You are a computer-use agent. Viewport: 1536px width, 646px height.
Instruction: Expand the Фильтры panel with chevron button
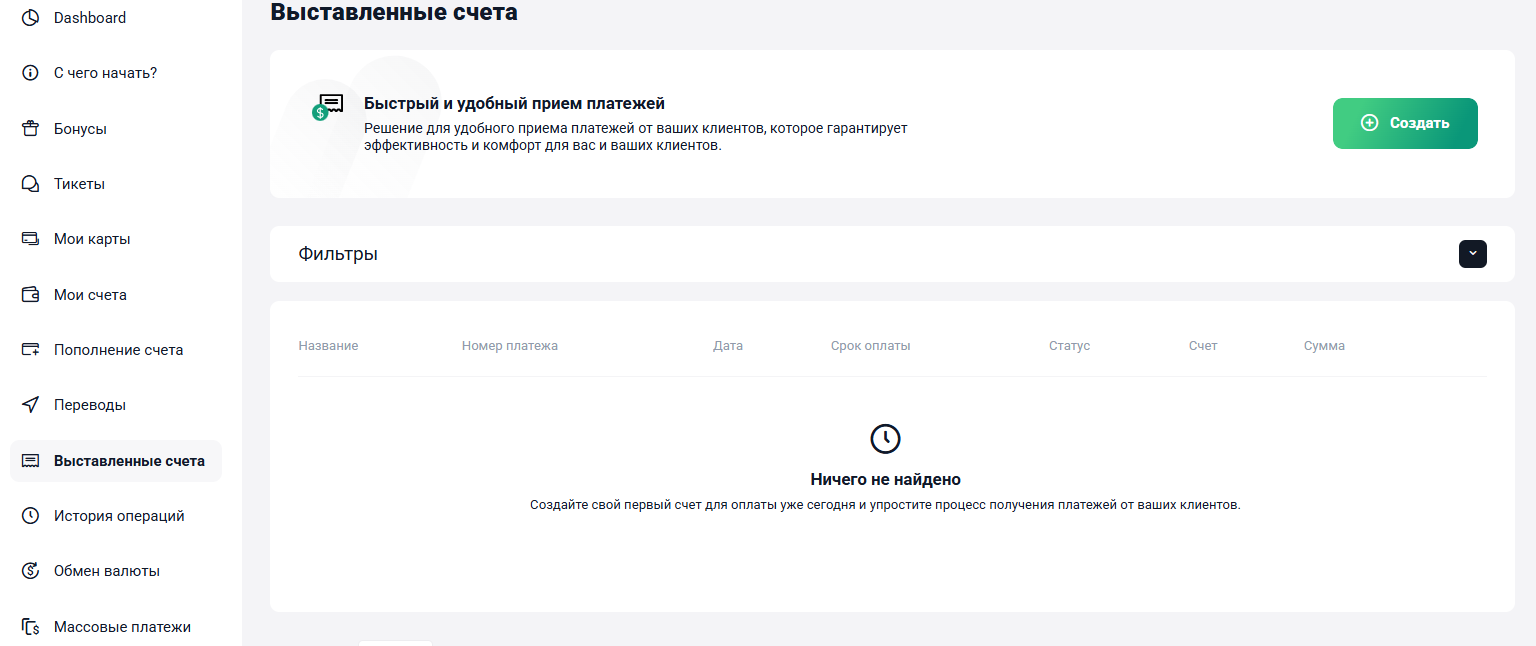click(x=1473, y=254)
